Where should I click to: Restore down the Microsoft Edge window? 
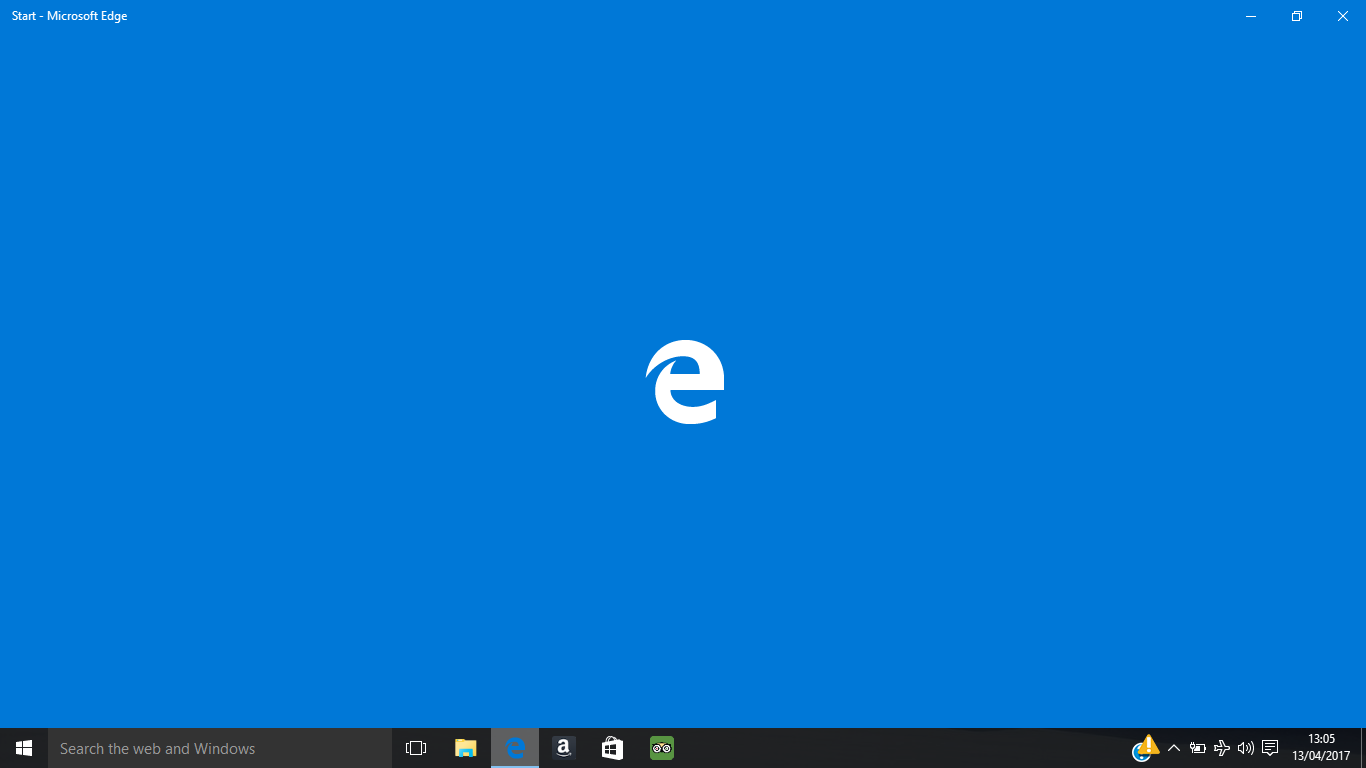(x=1297, y=16)
